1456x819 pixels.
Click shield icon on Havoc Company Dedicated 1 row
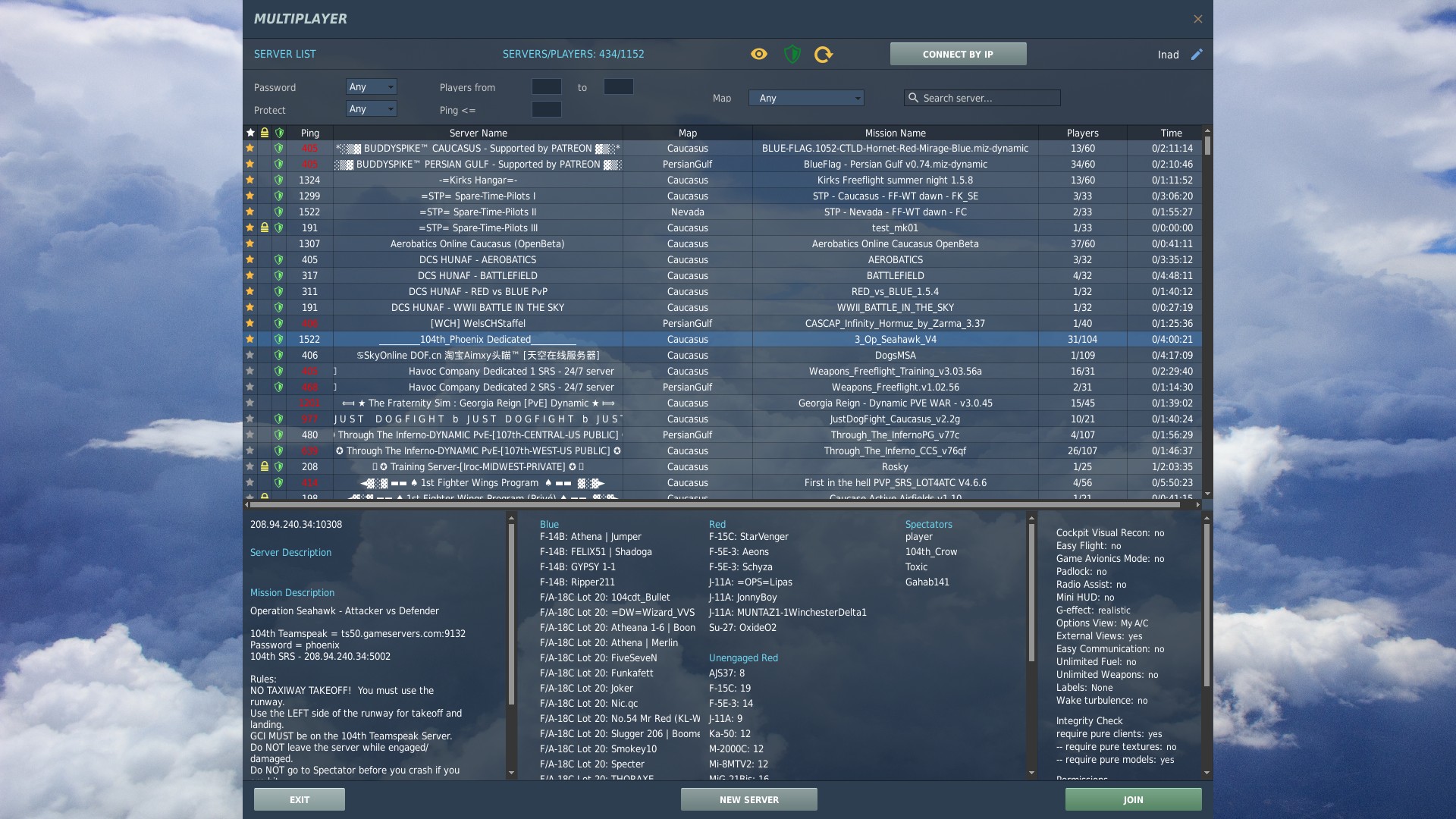(279, 371)
